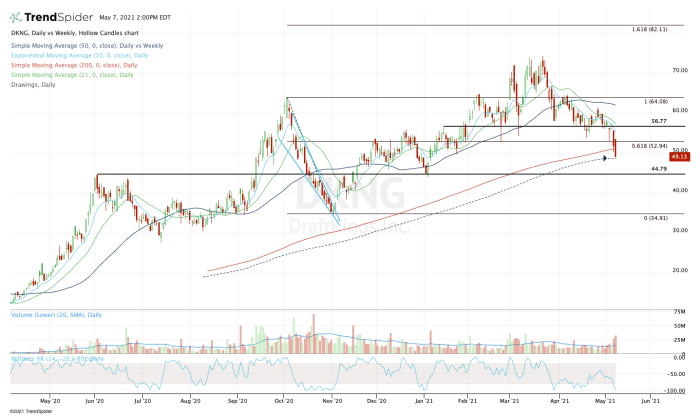
Task: Click the Jun '20 date axis label
Action: (x=94, y=401)
